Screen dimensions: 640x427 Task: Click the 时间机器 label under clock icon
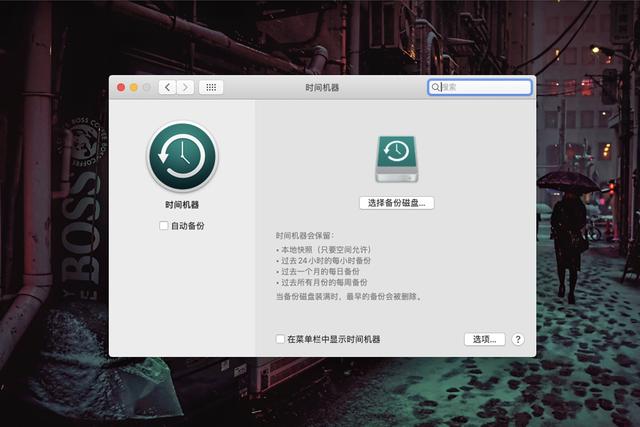(182, 205)
